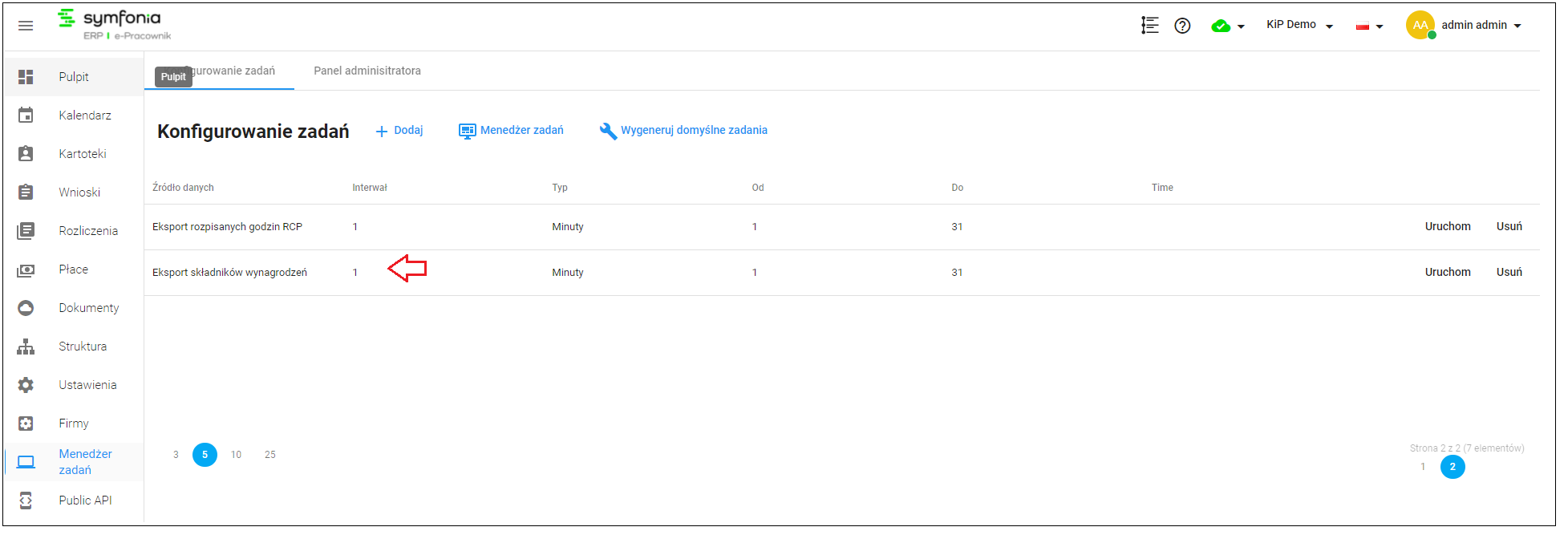Click the Płace money icon
This screenshot has width=1568, height=535.
(26, 270)
